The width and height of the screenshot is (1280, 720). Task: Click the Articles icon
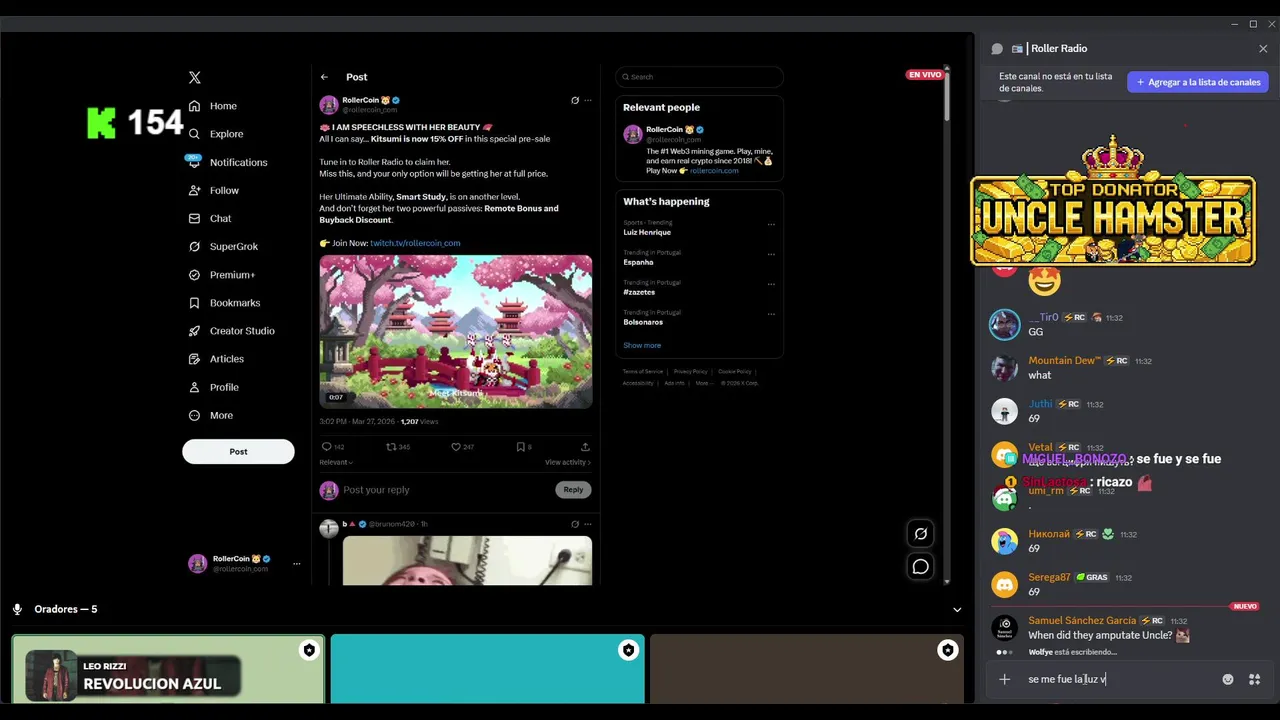coord(194,359)
